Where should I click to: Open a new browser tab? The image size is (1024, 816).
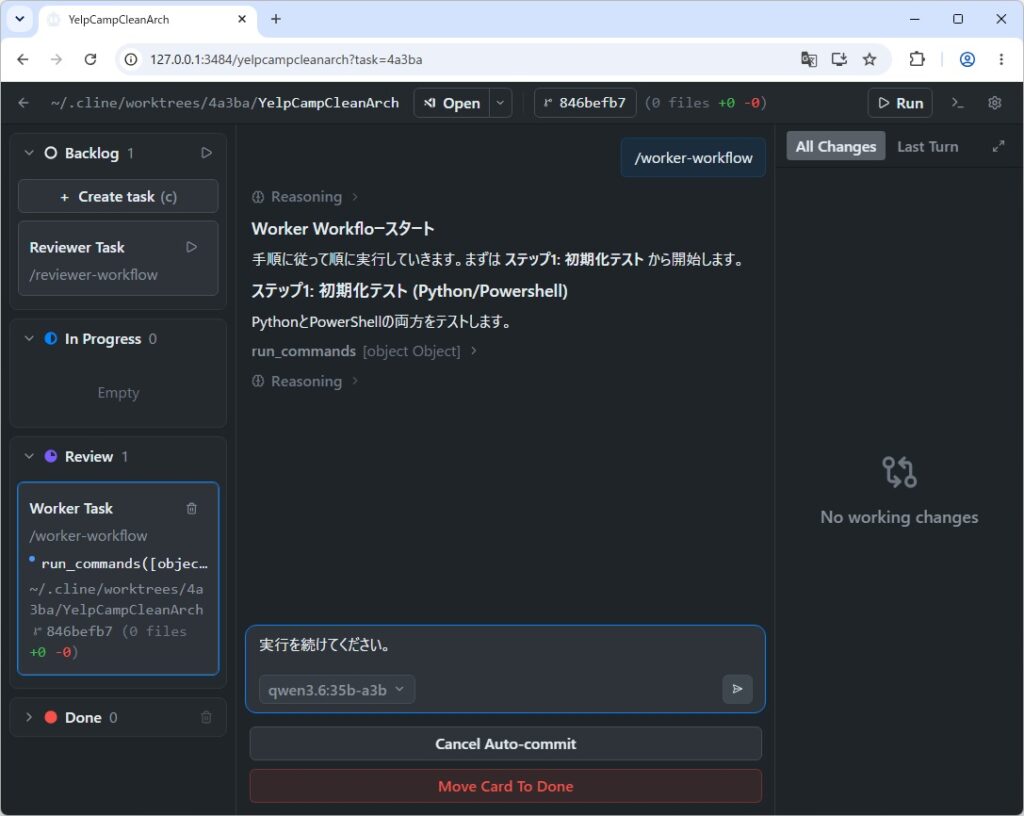point(276,19)
